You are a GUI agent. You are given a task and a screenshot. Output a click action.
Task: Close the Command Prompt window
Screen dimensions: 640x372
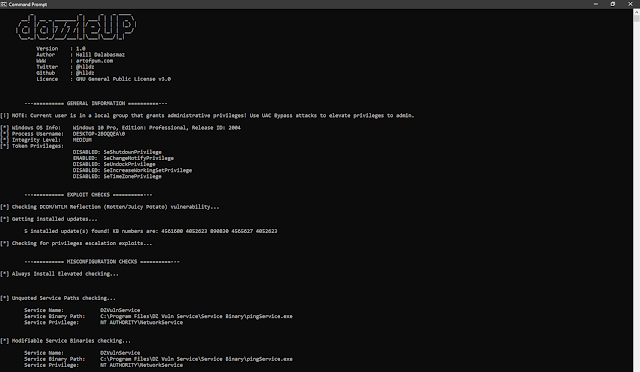click(630, 4)
